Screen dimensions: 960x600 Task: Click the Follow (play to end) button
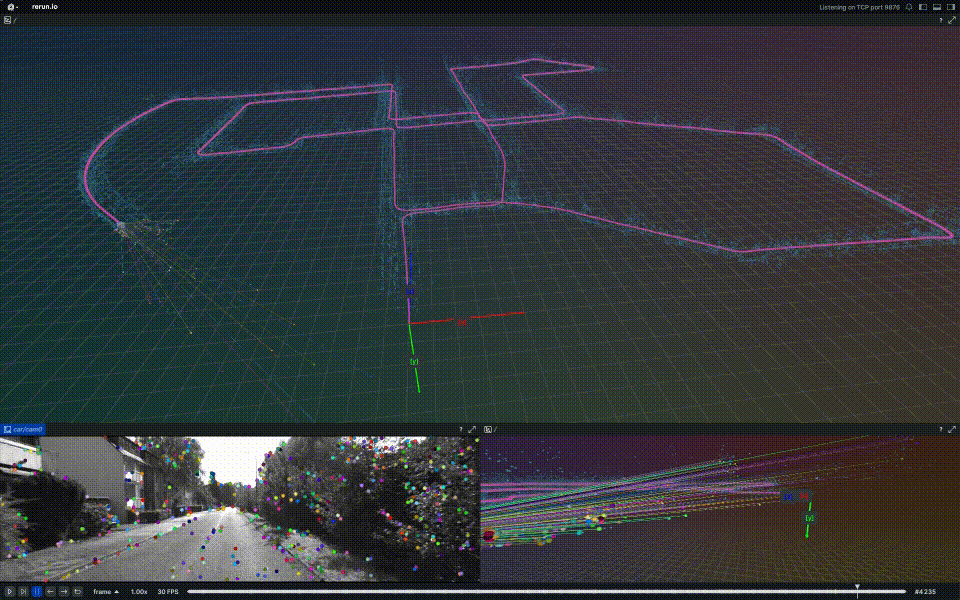tap(23, 591)
